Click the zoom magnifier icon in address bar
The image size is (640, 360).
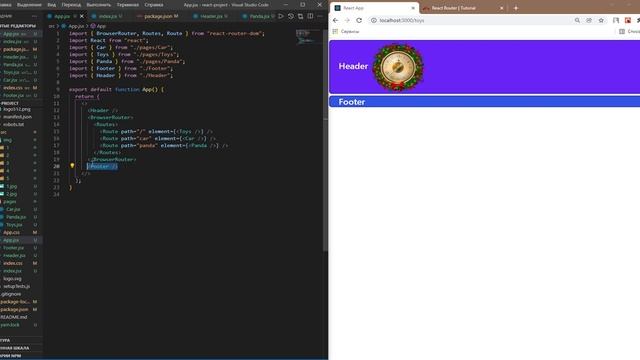pos(577,20)
